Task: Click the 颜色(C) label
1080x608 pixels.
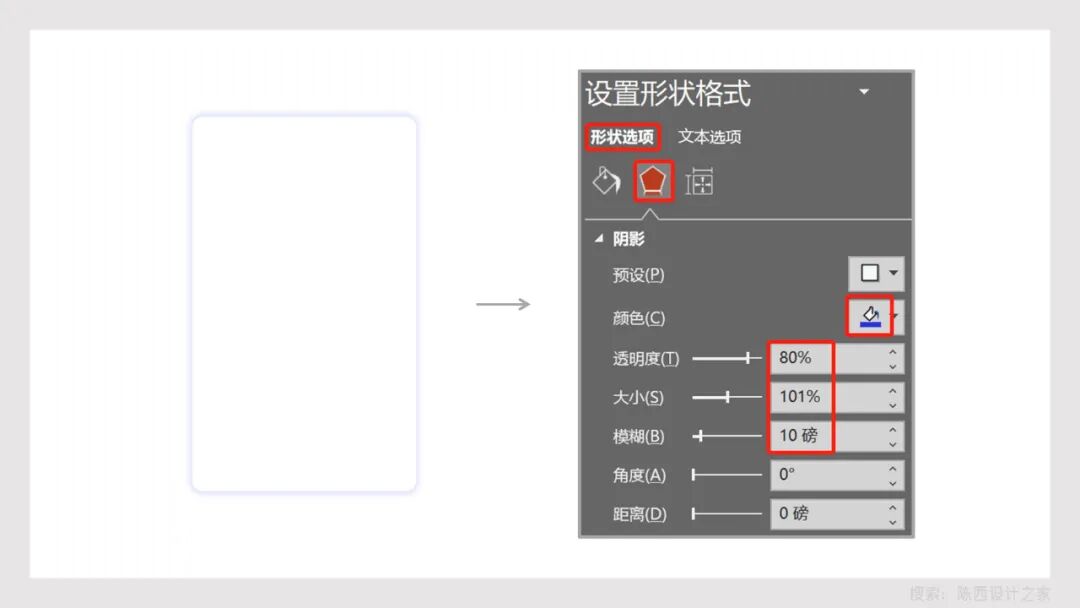Action: point(638,317)
